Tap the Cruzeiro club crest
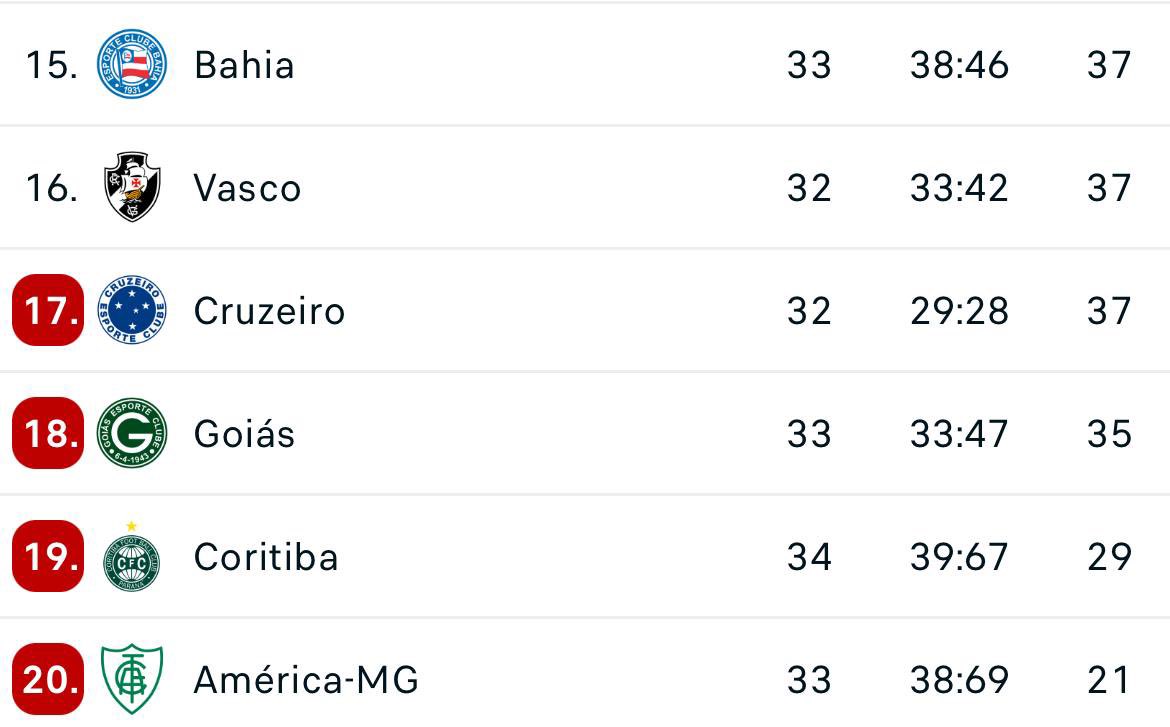Viewport: 1170px width, 727px height. [131, 310]
